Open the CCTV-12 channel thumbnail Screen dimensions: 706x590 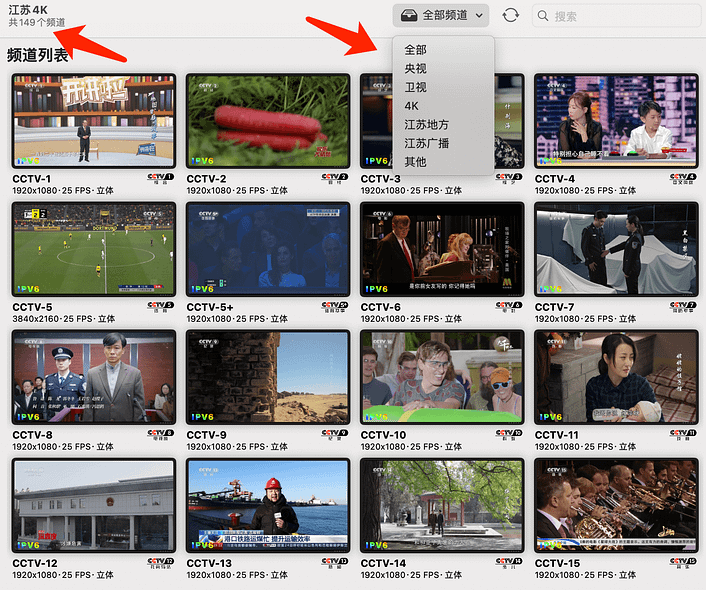(x=94, y=505)
